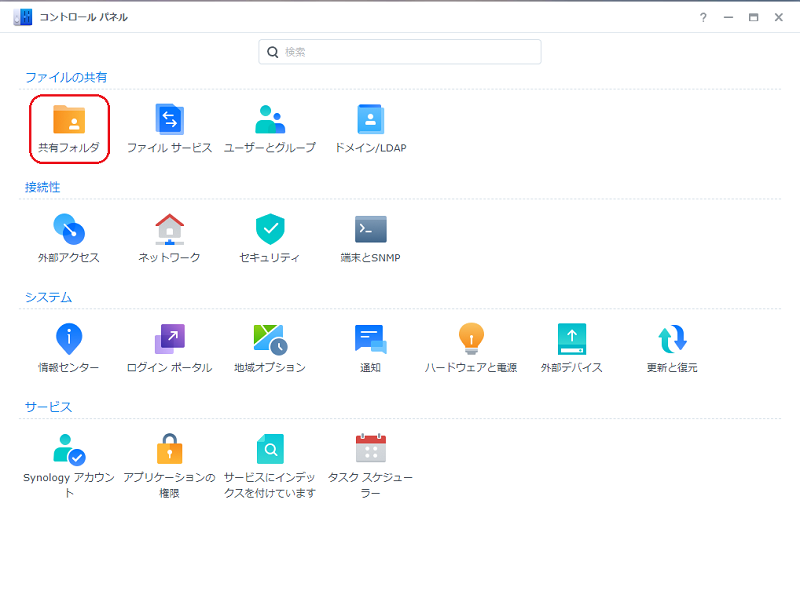This screenshot has width=800, height=602.
Task: Open the サービスにインデックス search-file icon
Action: 270,449
